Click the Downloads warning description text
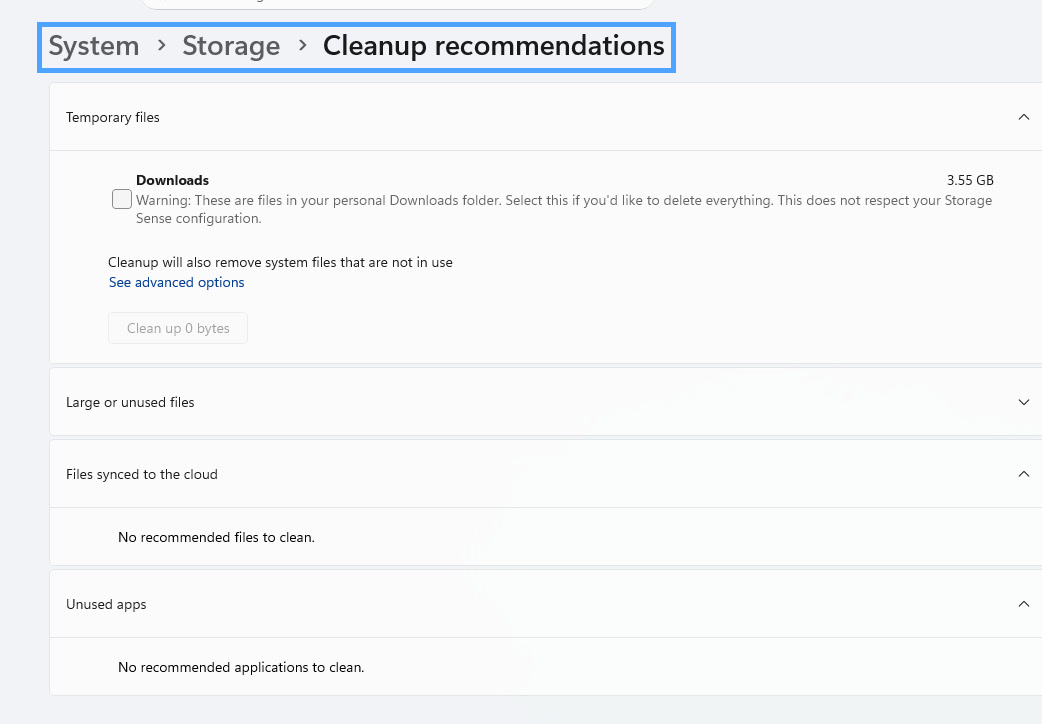1042x724 pixels. (x=564, y=209)
